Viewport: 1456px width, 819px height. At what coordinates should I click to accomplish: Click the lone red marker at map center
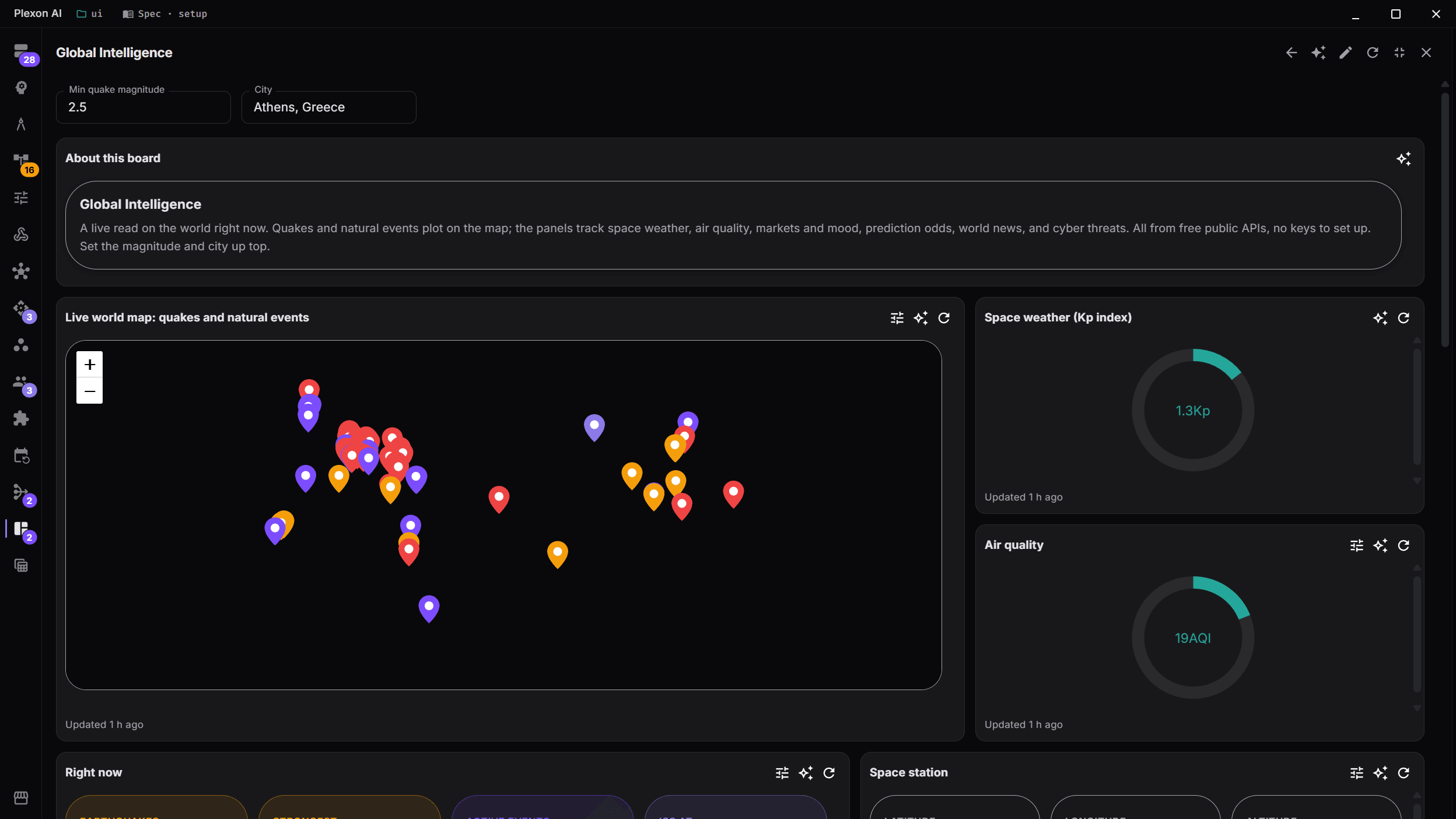(x=499, y=499)
